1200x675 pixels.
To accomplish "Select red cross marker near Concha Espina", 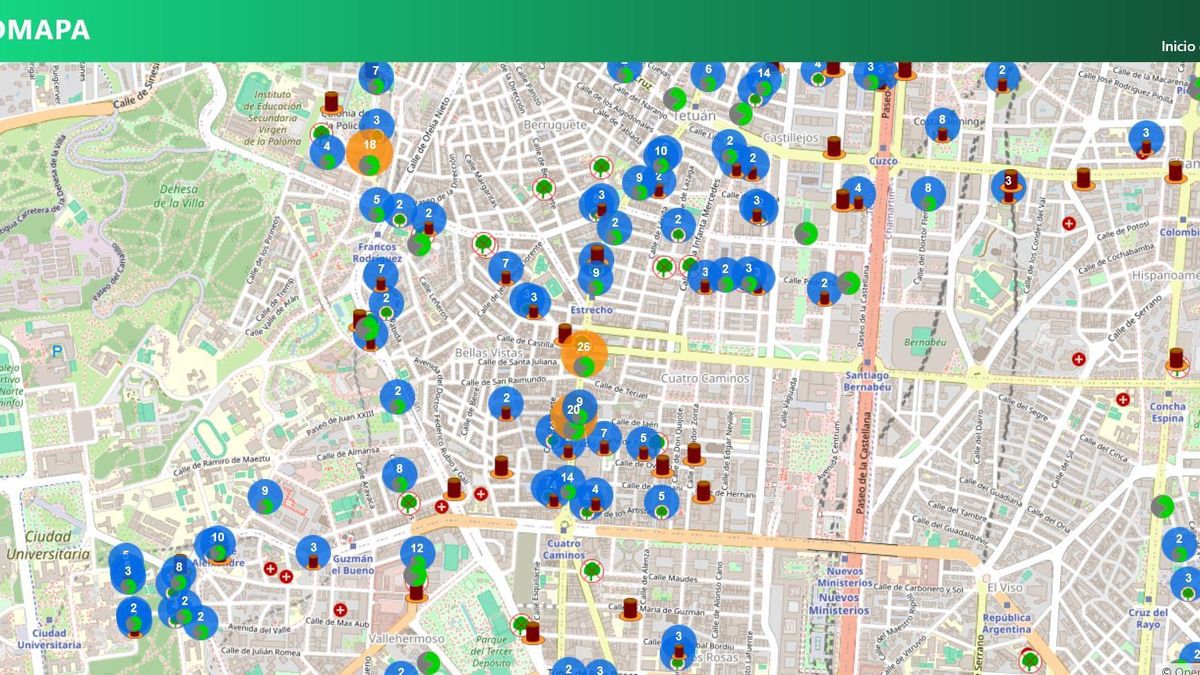I will [1123, 399].
